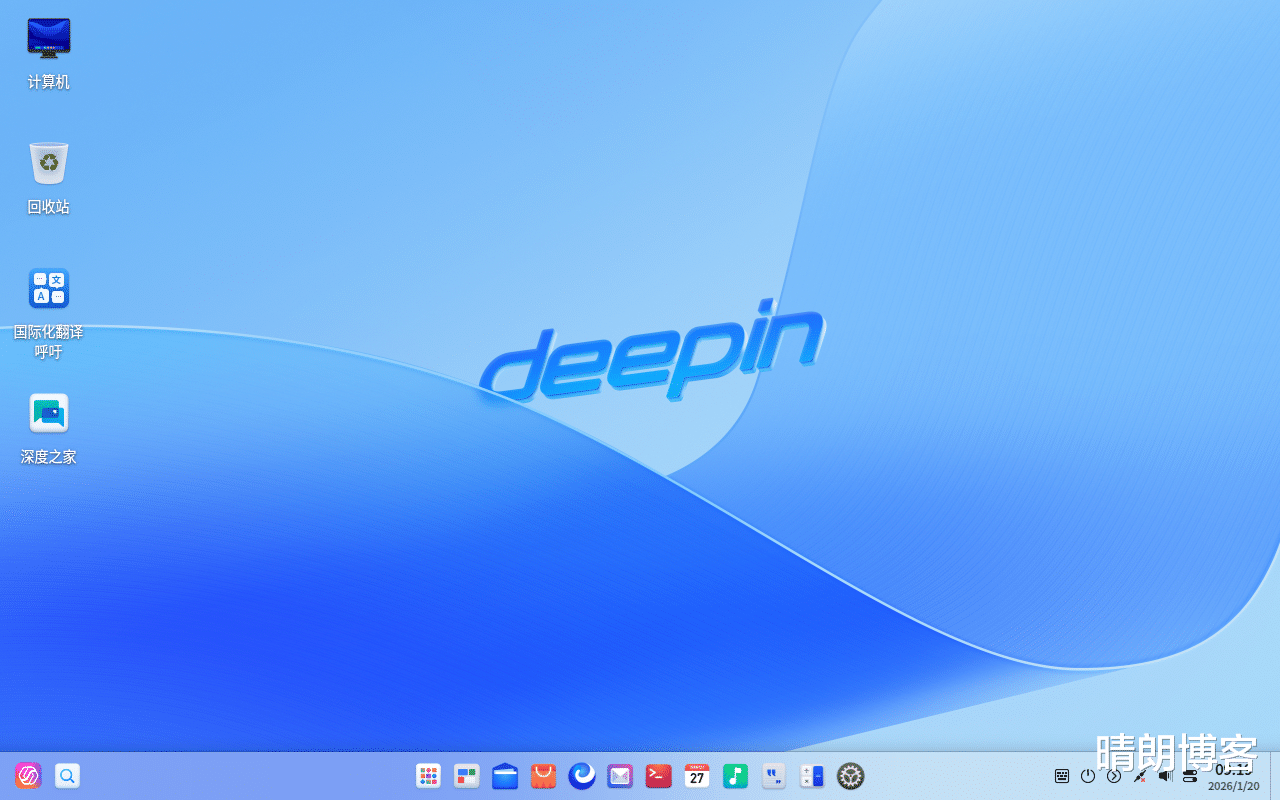Open the blue file manager in the dock
The height and width of the screenshot is (800, 1280).
click(x=505, y=775)
